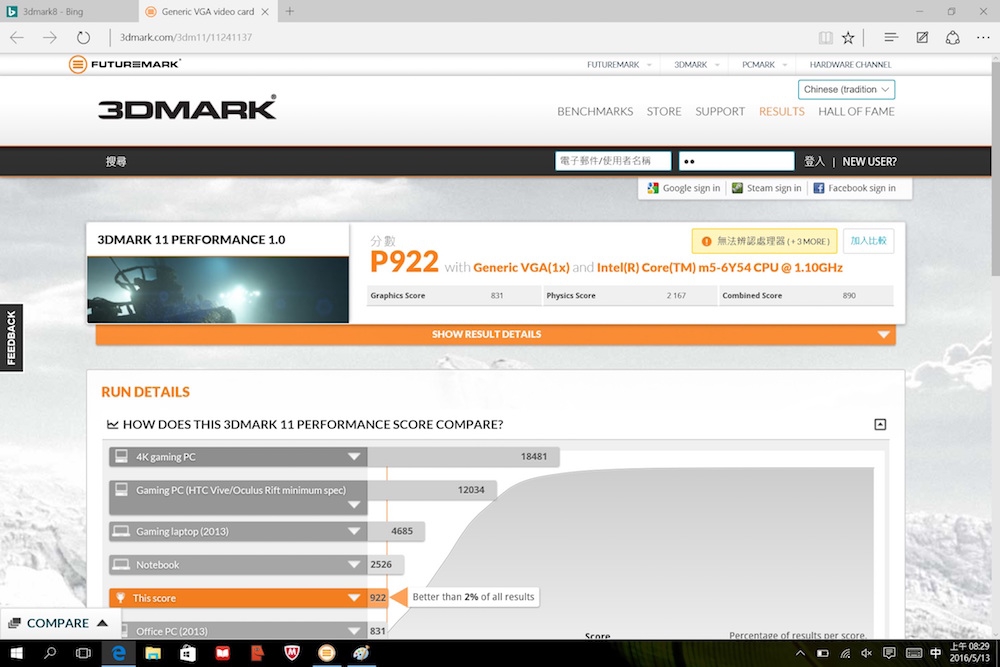Image resolution: width=1000 pixels, height=667 pixels.
Task: Expand Show Result Details bar
Action: pos(495,335)
